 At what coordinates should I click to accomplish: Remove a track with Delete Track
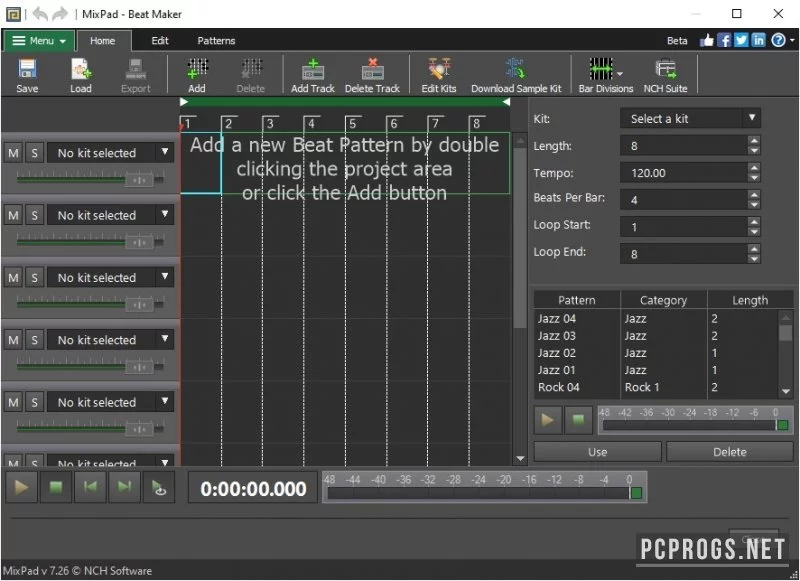point(372,75)
